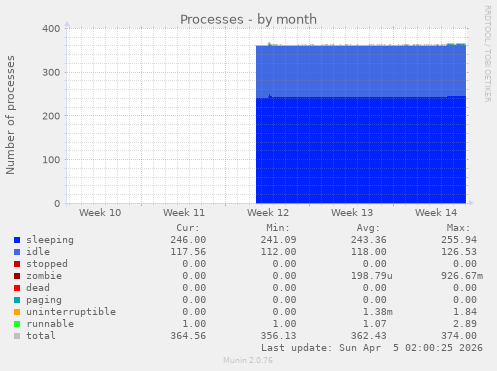This screenshot has height=371, width=497.
Task: Click the idle current value 117.56
Action: 188,252
